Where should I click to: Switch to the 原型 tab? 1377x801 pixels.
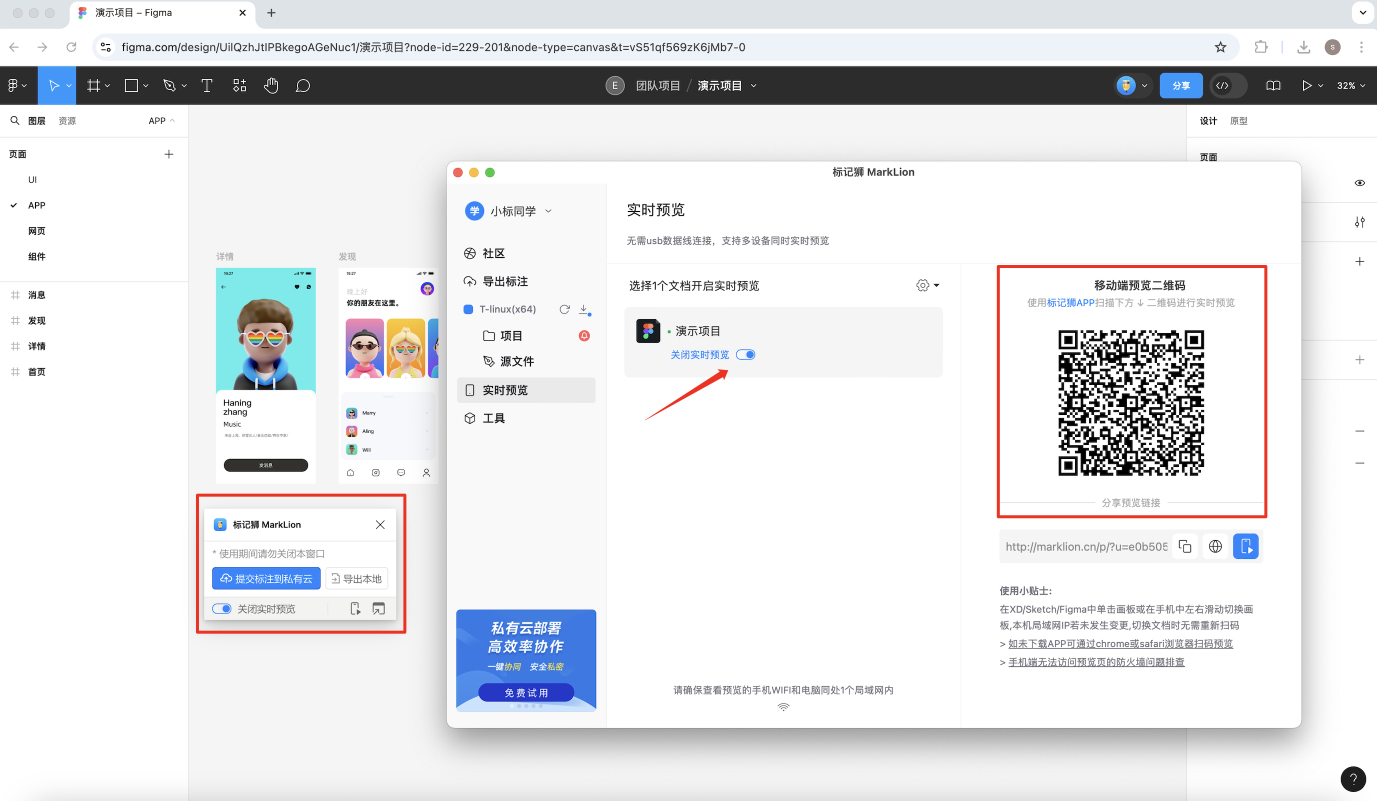tap(1240, 120)
